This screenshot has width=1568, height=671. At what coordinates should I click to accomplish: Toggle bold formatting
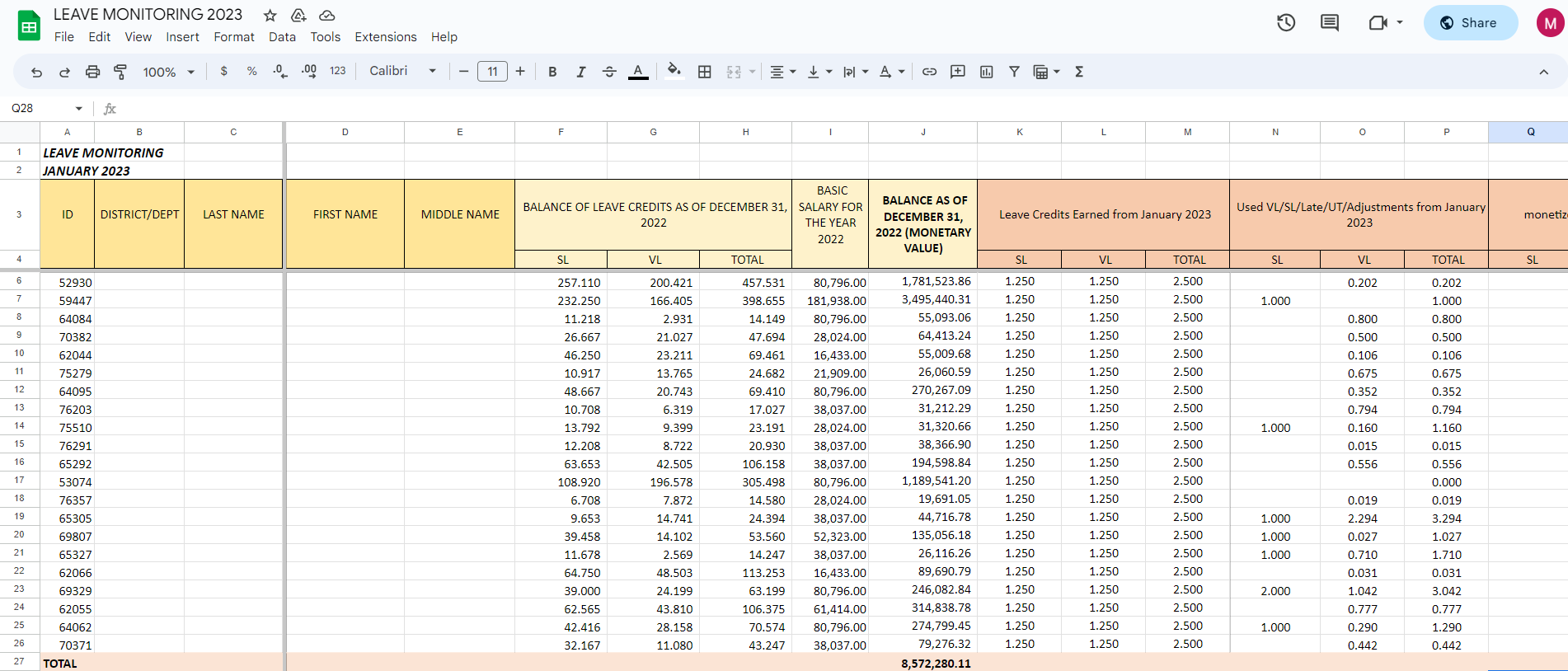pyautogui.click(x=552, y=73)
